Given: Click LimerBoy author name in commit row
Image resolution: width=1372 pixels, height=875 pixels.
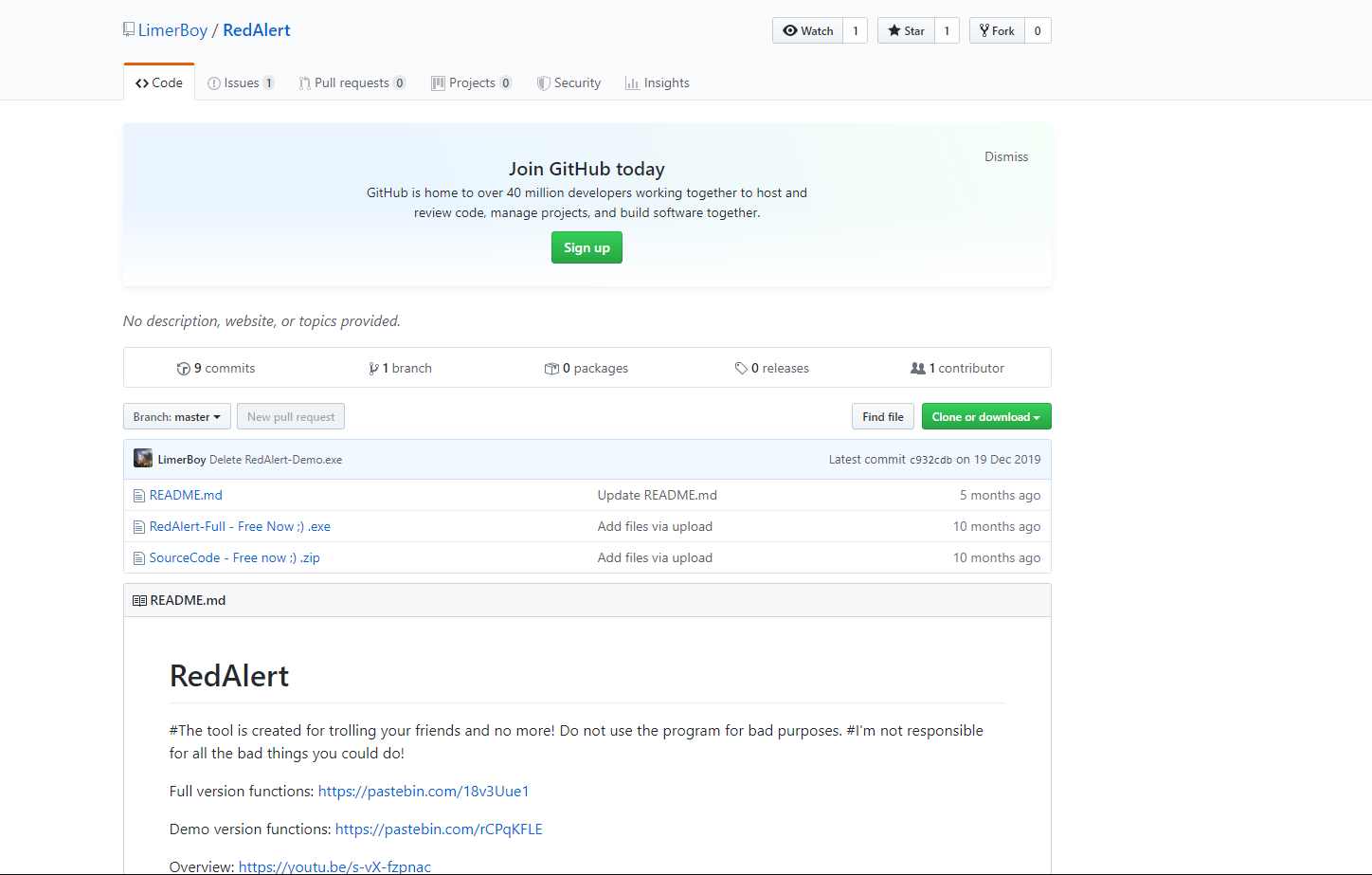Looking at the screenshot, I should pyautogui.click(x=182, y=460).
